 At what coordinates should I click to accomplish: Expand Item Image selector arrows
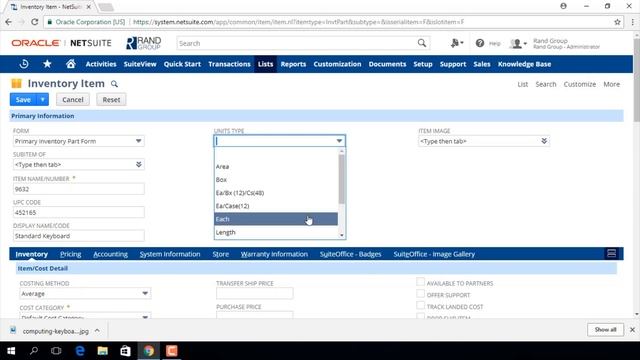pos(544,141)
